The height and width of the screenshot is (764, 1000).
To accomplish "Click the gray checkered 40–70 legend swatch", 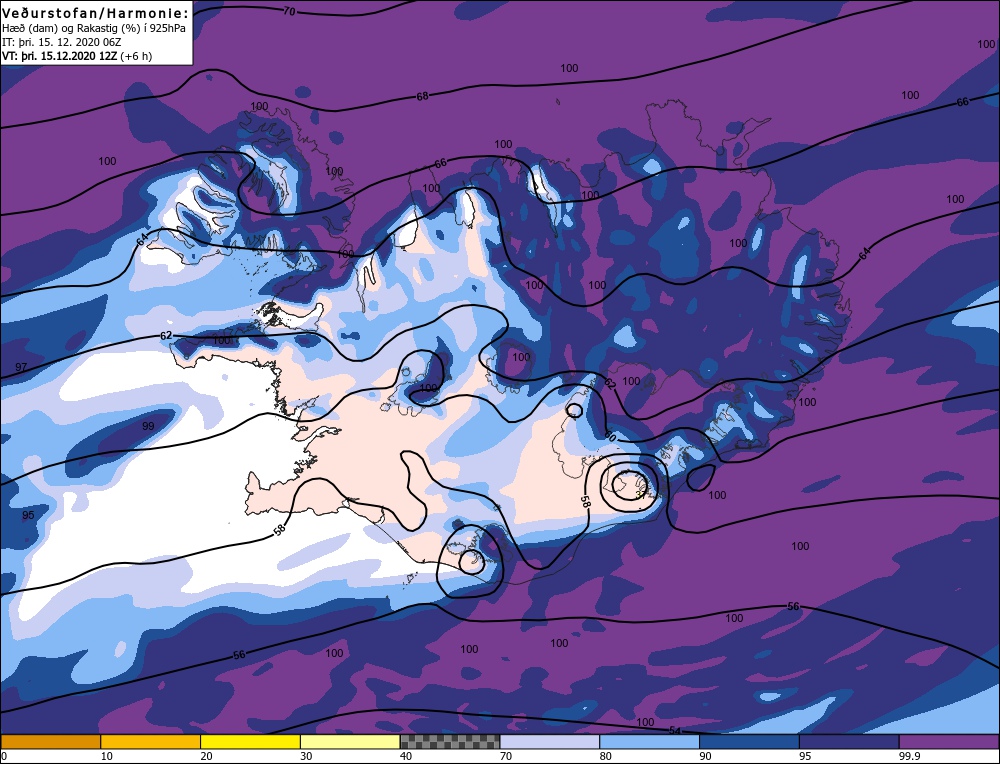I will coord(450,741).
